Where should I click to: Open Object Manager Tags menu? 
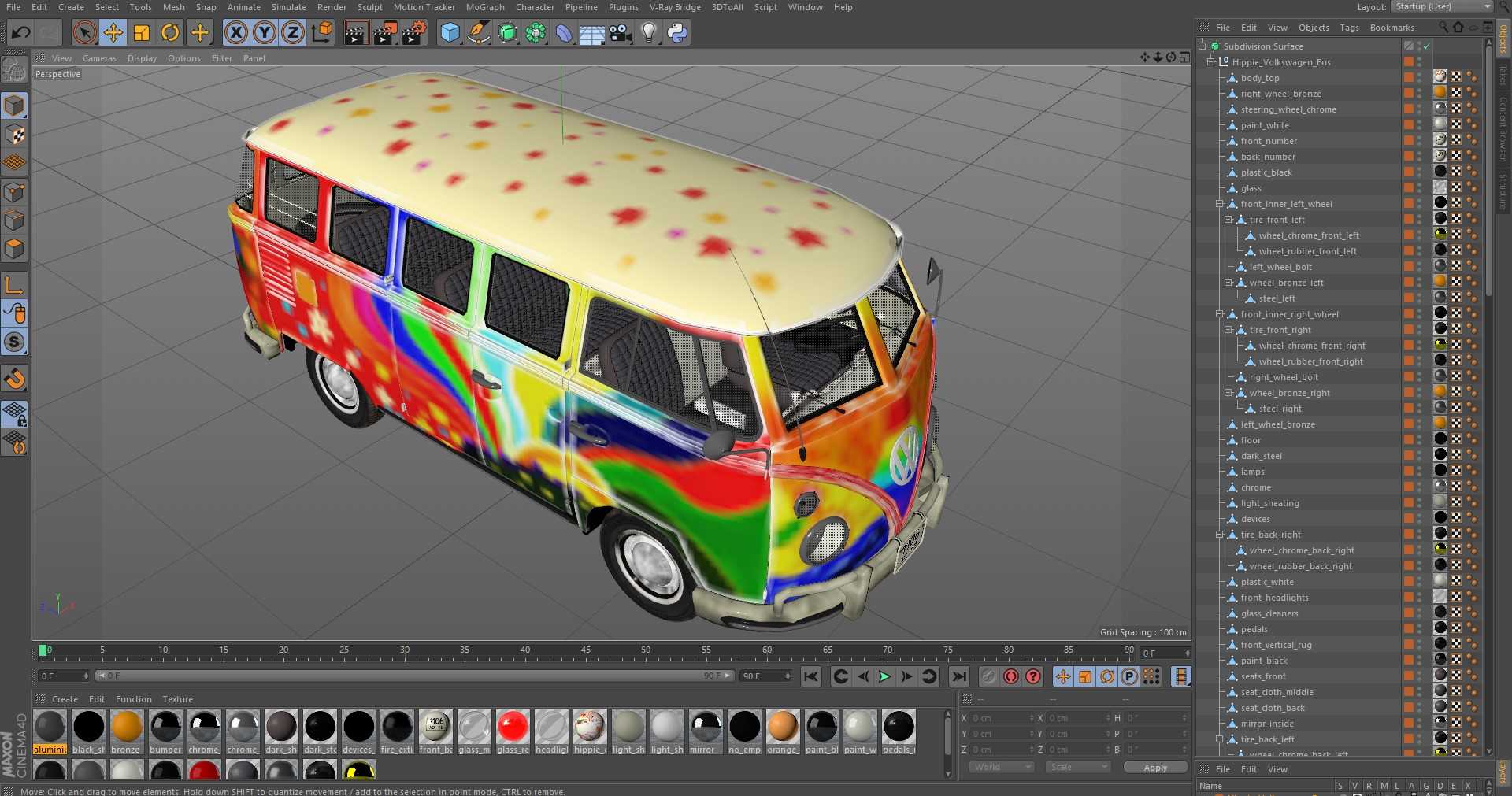pyautogui.click(x=1349, y=28)
